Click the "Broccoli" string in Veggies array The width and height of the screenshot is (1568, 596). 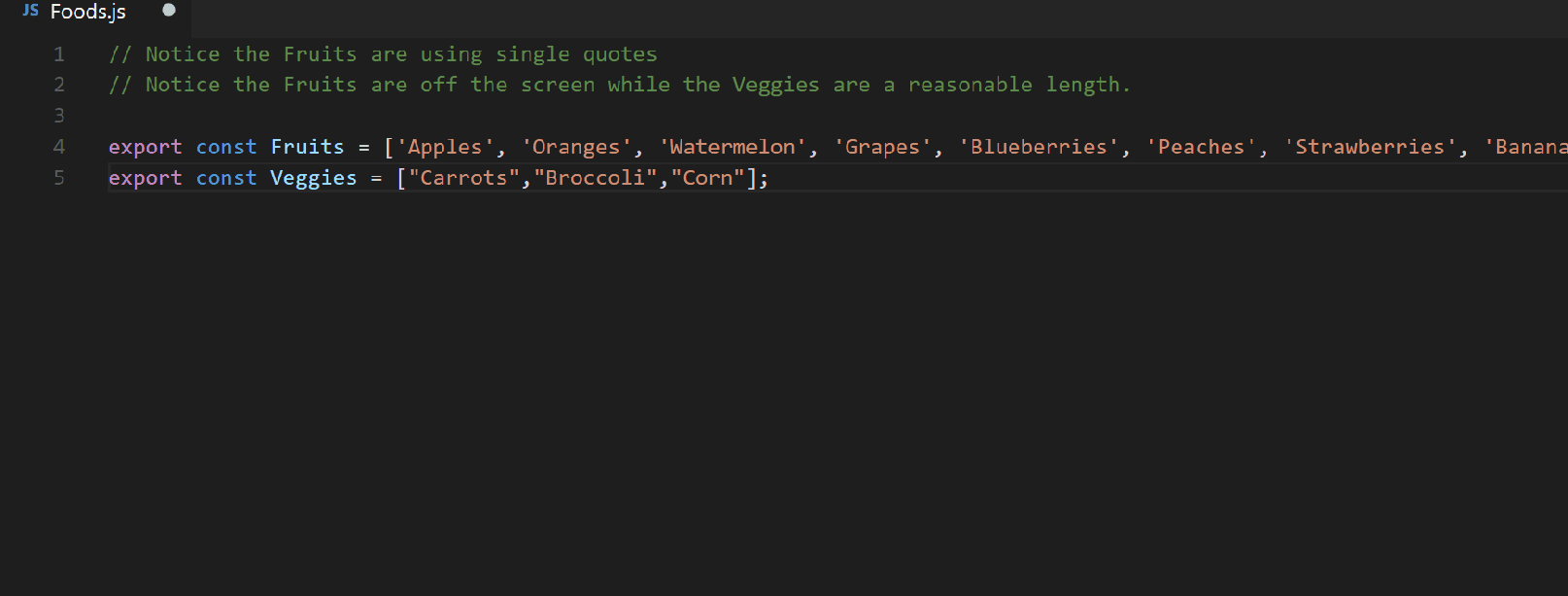coord(596,178)
